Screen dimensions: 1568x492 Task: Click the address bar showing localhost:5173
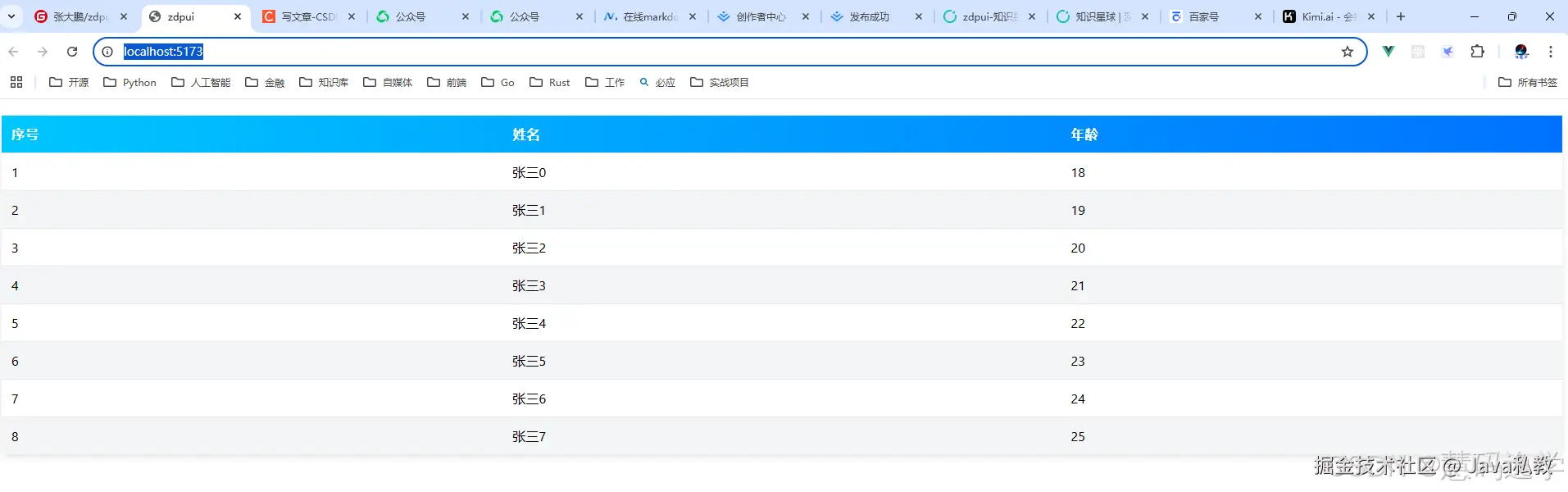tap(729, 52)
